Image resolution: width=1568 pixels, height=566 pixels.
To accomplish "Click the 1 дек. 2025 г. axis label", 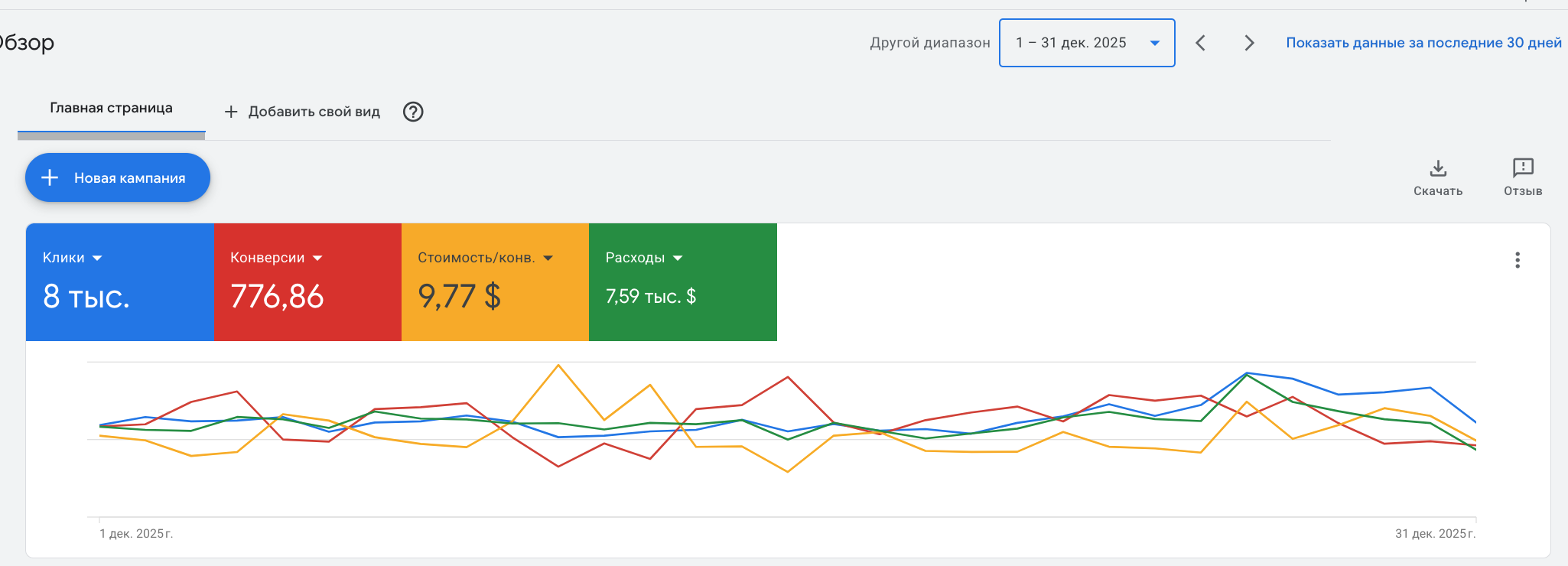I will coord(136,534).
